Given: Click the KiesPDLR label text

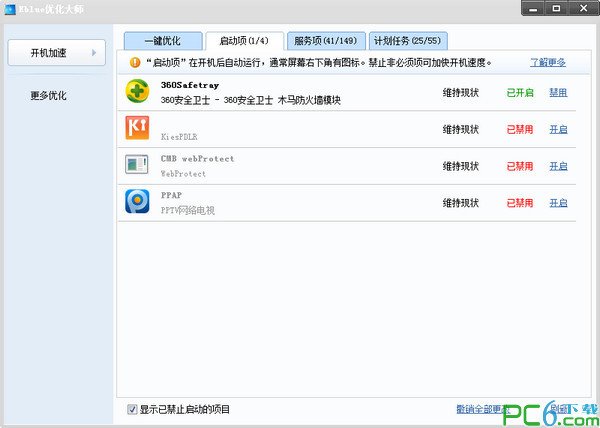Looking at the screenshot, I should pos(179,137).
